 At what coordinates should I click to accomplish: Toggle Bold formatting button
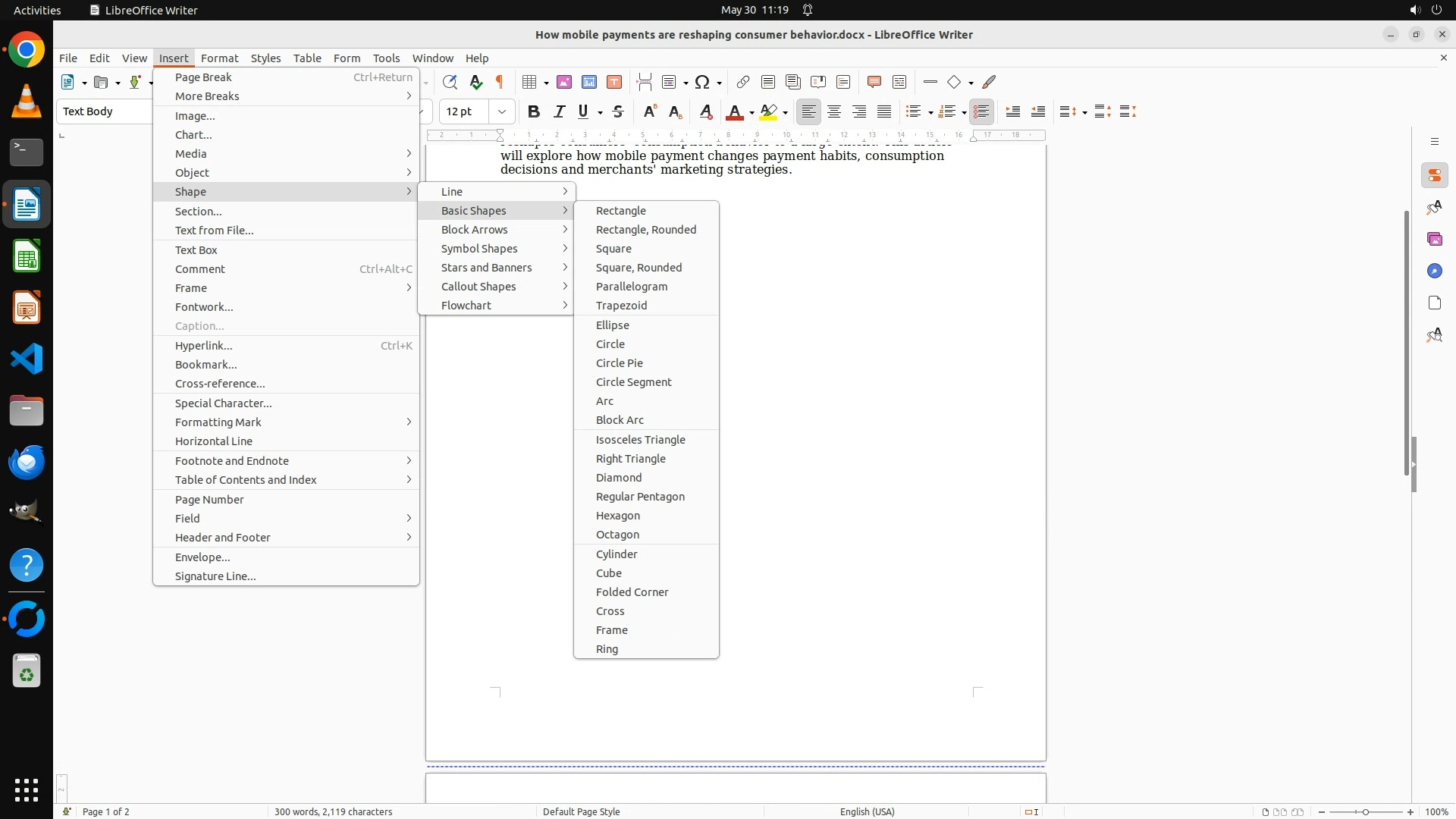click(534, 111)
